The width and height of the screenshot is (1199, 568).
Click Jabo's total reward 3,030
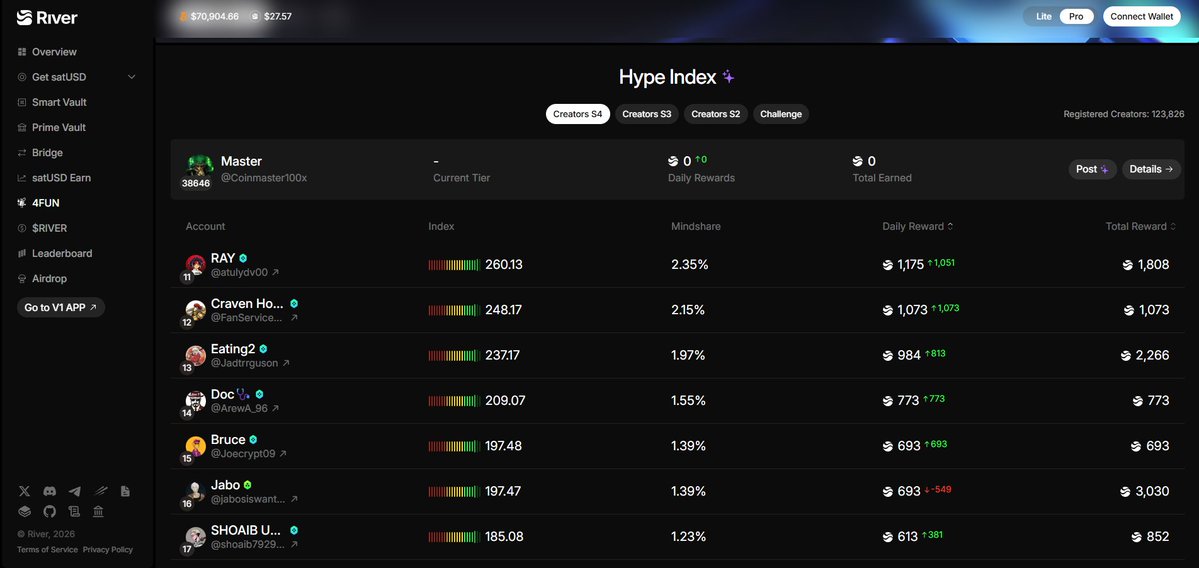[1145, 492]
